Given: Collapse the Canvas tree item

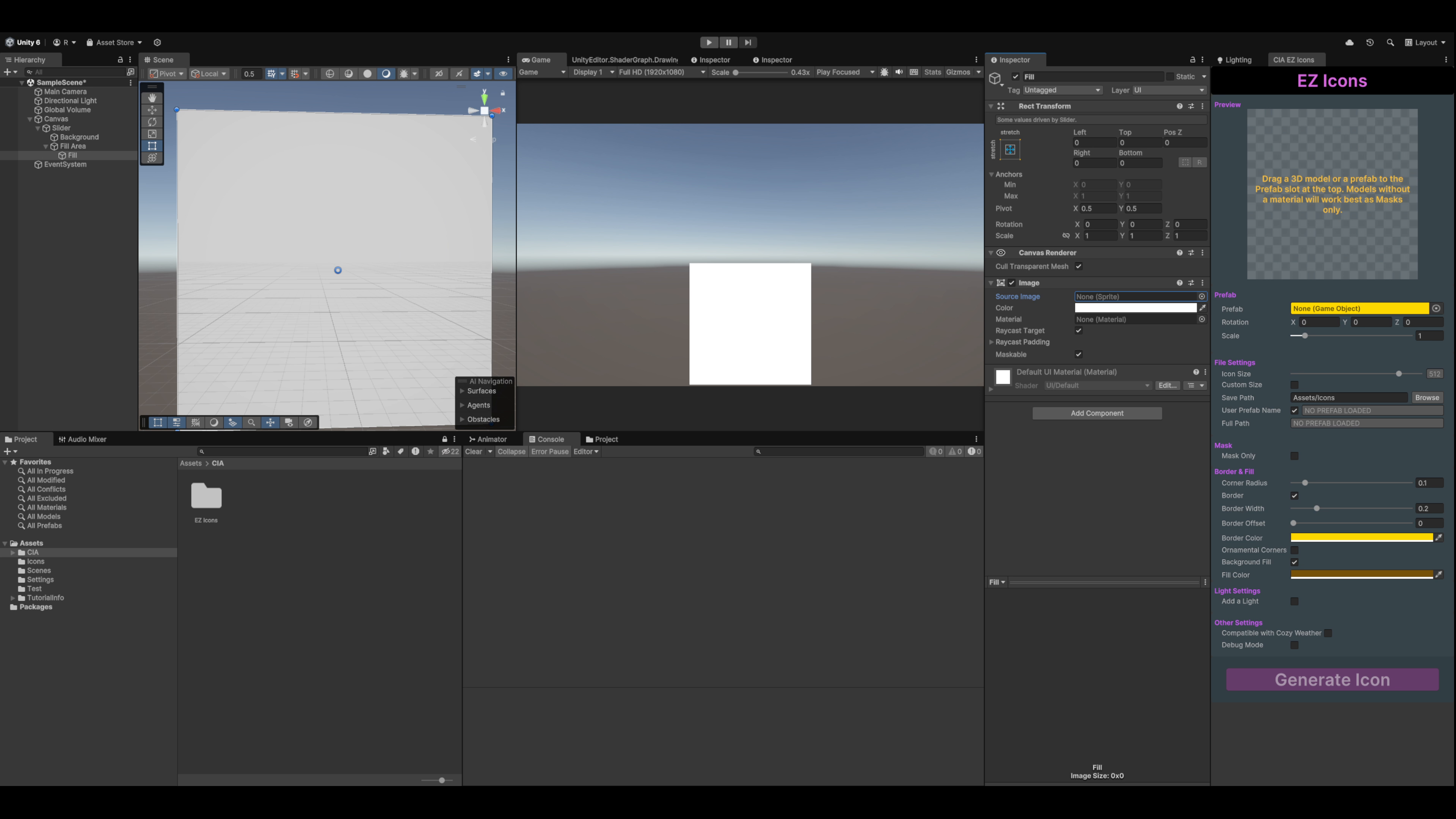Looking at the screenshot, I should coord(30,119).
